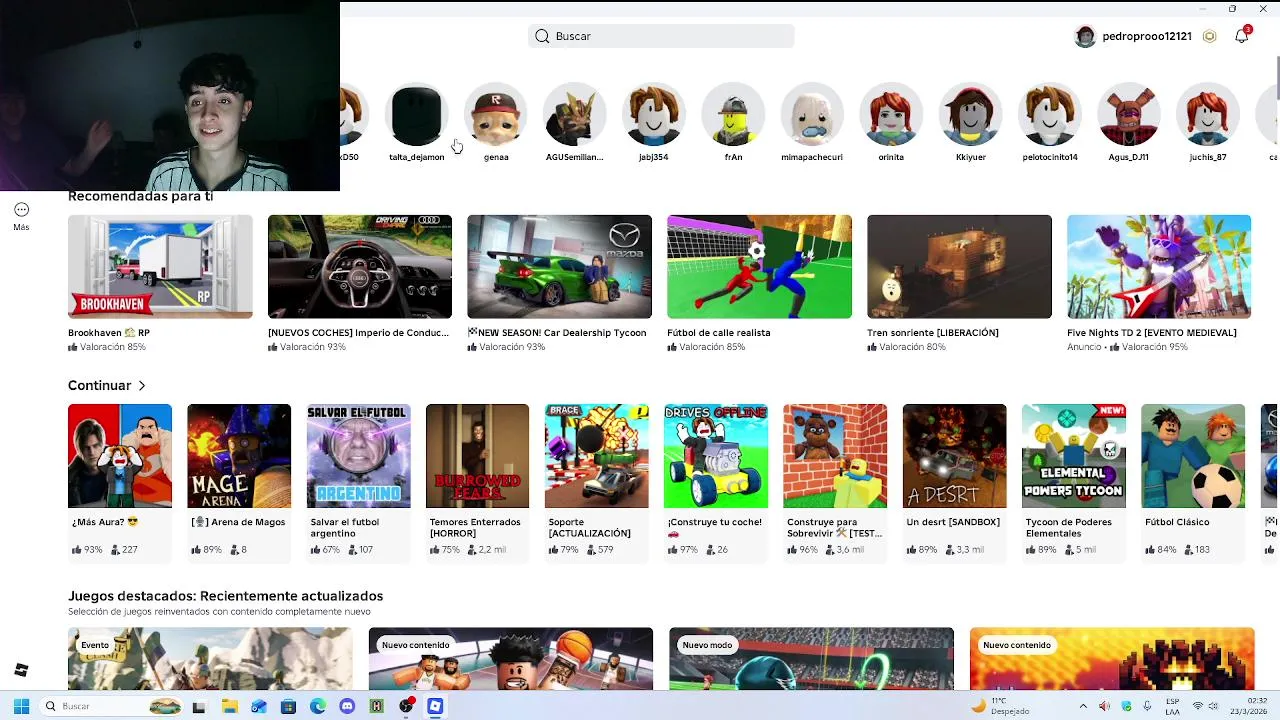Open the Outlook taskbar icon
Screen dimensions: 1280x720
pos(259,706)
